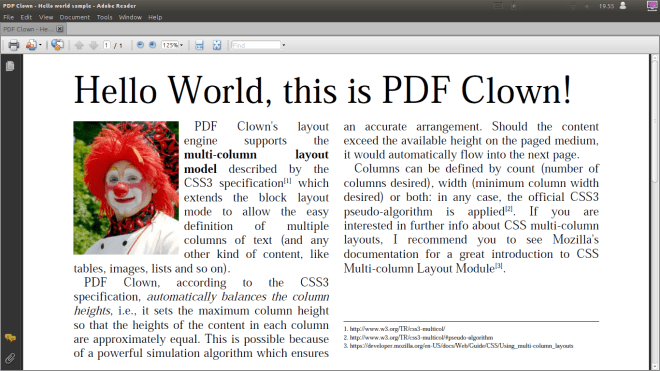This screenshot has height=371, width=660.
Task: Zoom in with the plus button
Action: pyautogui.click(x=152, y=45)
